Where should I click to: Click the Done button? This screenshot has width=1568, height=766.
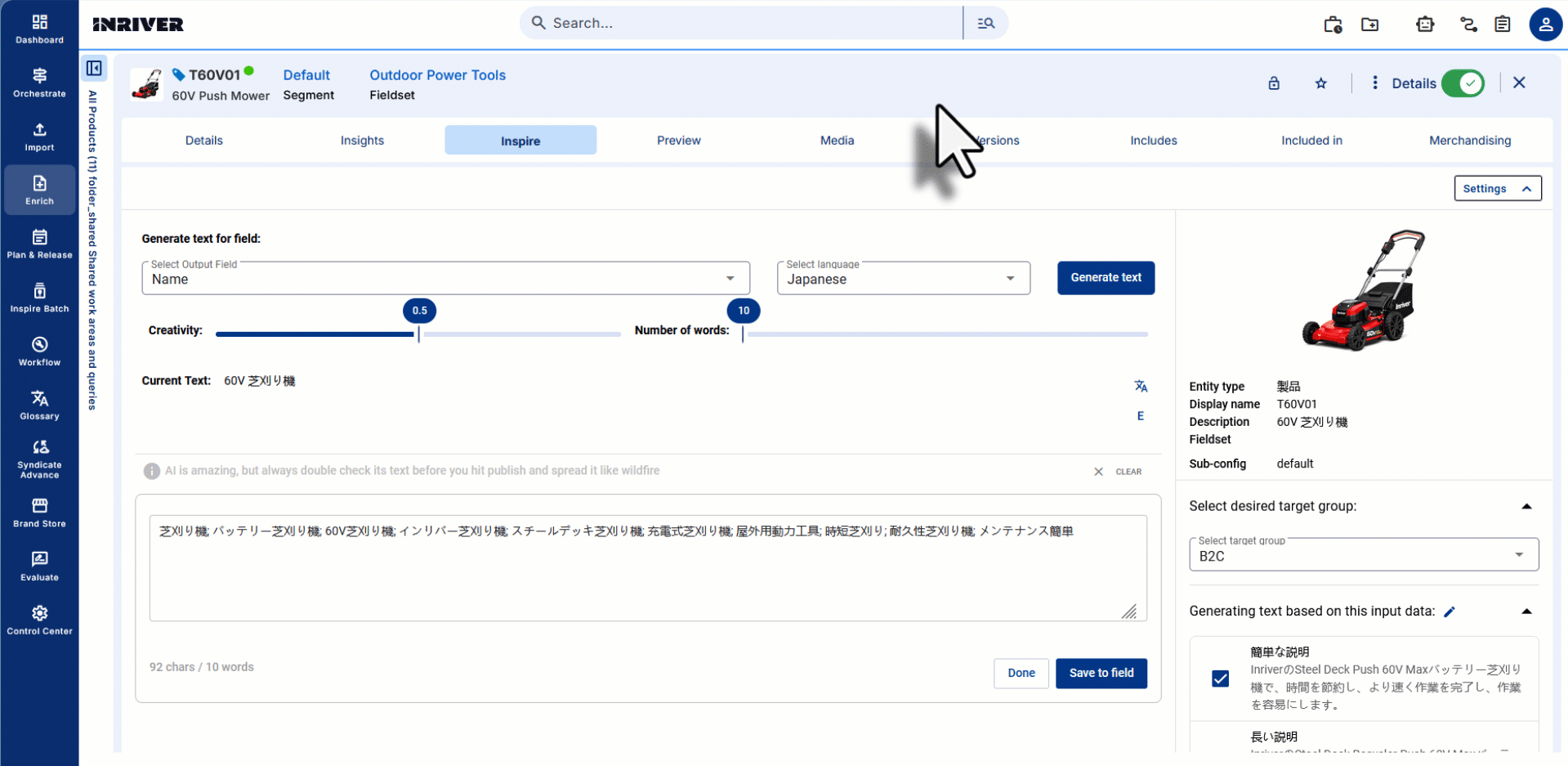click(1021, 673)
